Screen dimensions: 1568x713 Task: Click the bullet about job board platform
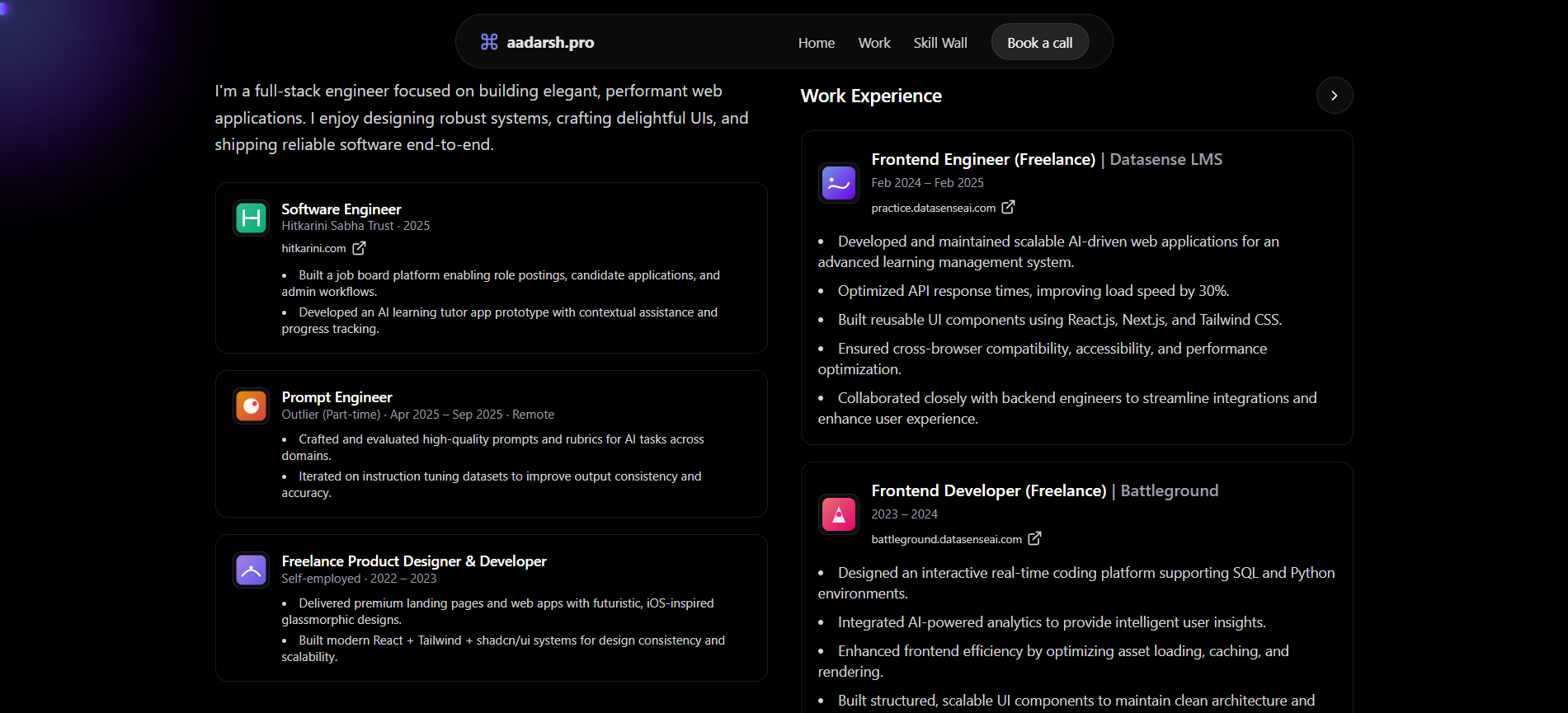pyautogui.click(x=501, y=284)
